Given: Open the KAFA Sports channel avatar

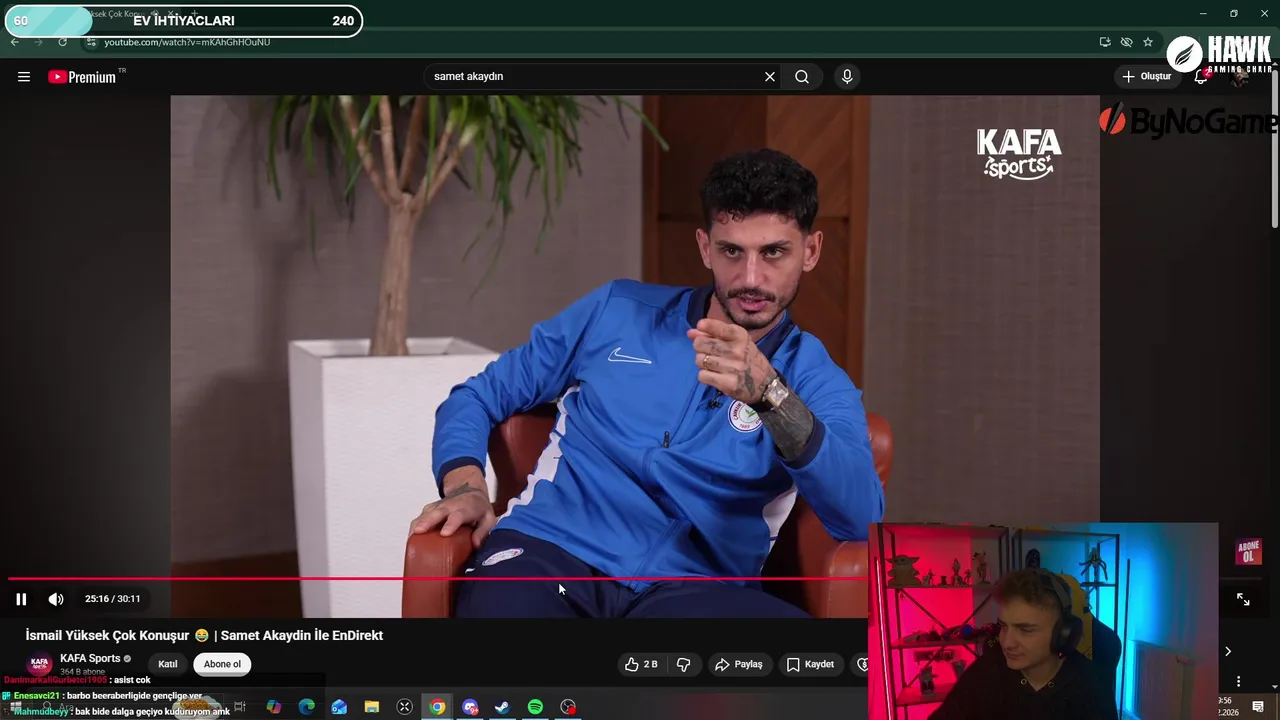Looking at the screenshot, I should click(x=40, y=663).
